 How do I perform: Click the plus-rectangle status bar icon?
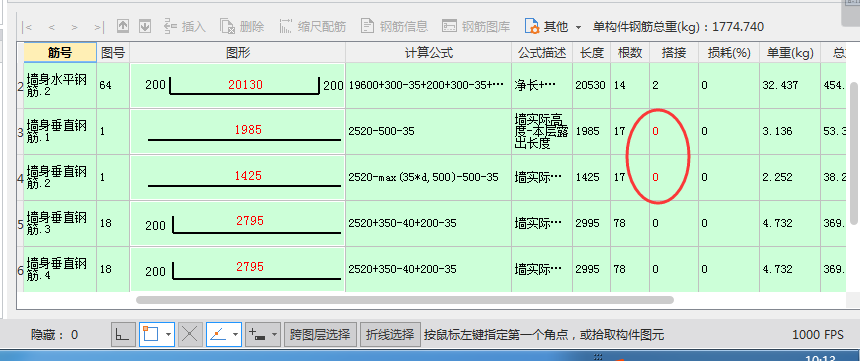[x=257, y=334]
